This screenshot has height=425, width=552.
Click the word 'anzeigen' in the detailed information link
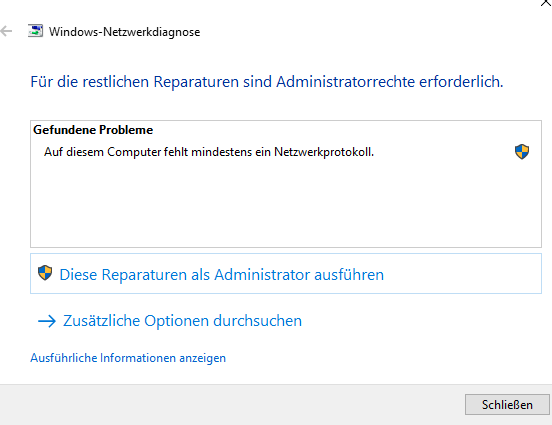click(202, 358)
